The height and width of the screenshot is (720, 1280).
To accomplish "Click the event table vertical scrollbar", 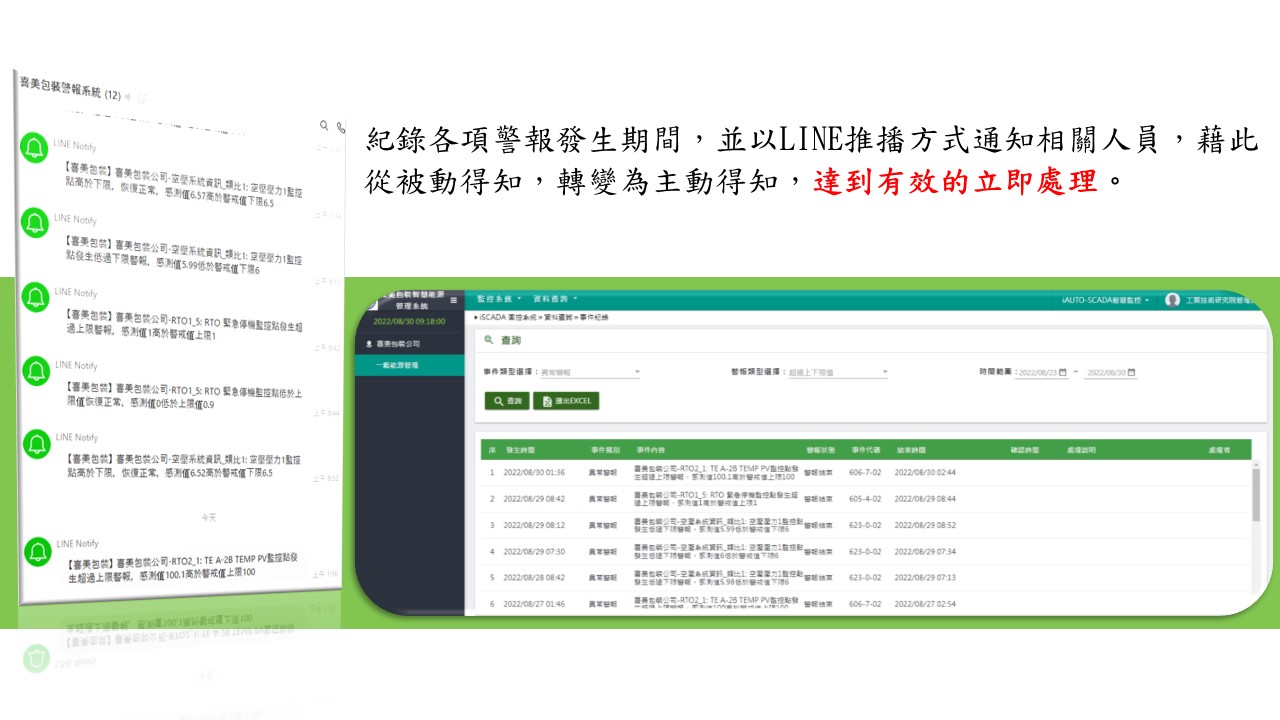I will (1256, 495).
